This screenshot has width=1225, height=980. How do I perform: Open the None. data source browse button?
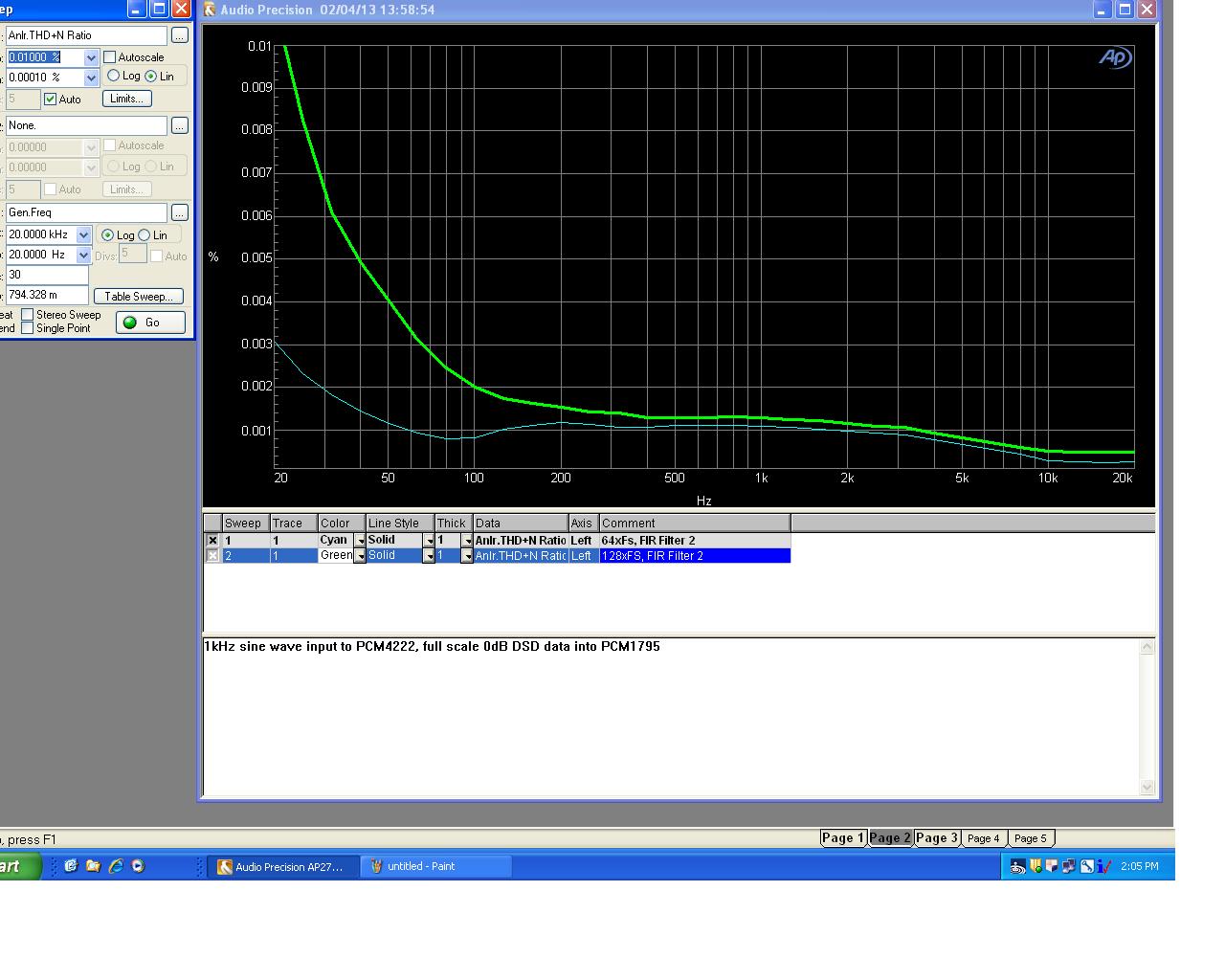coord(179,125)
